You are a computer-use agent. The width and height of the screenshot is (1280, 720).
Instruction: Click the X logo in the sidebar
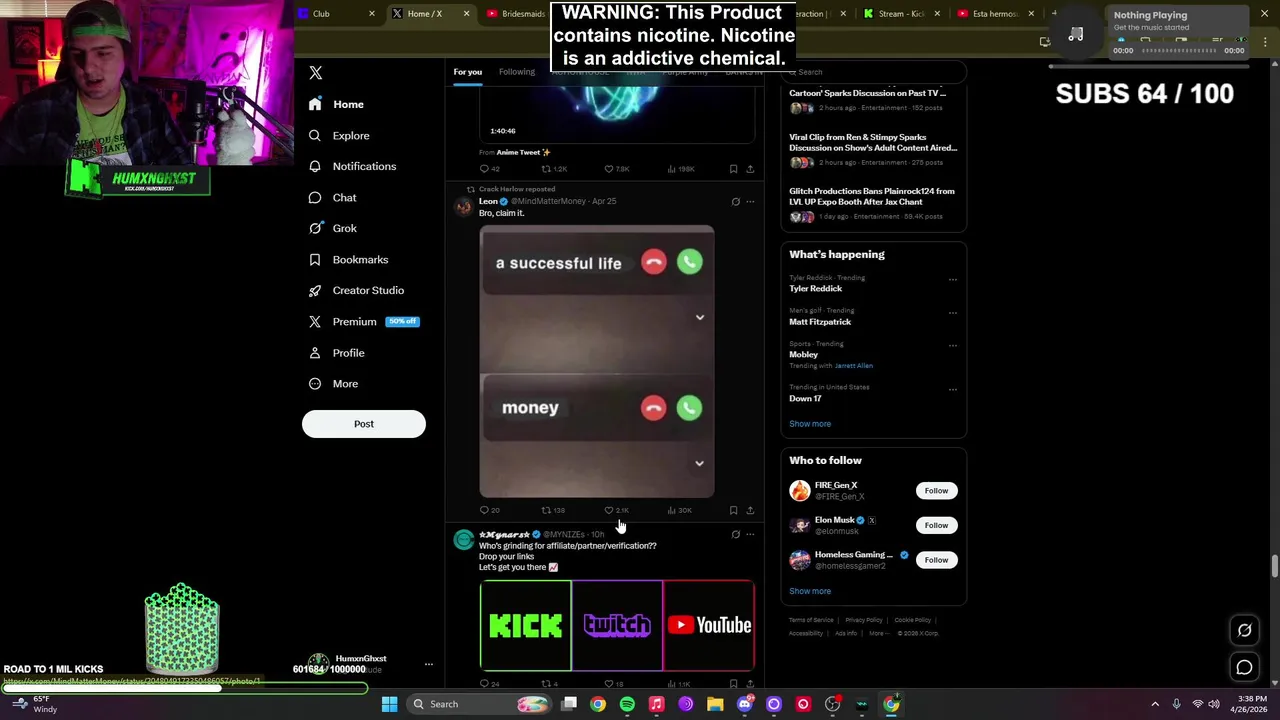315,73
